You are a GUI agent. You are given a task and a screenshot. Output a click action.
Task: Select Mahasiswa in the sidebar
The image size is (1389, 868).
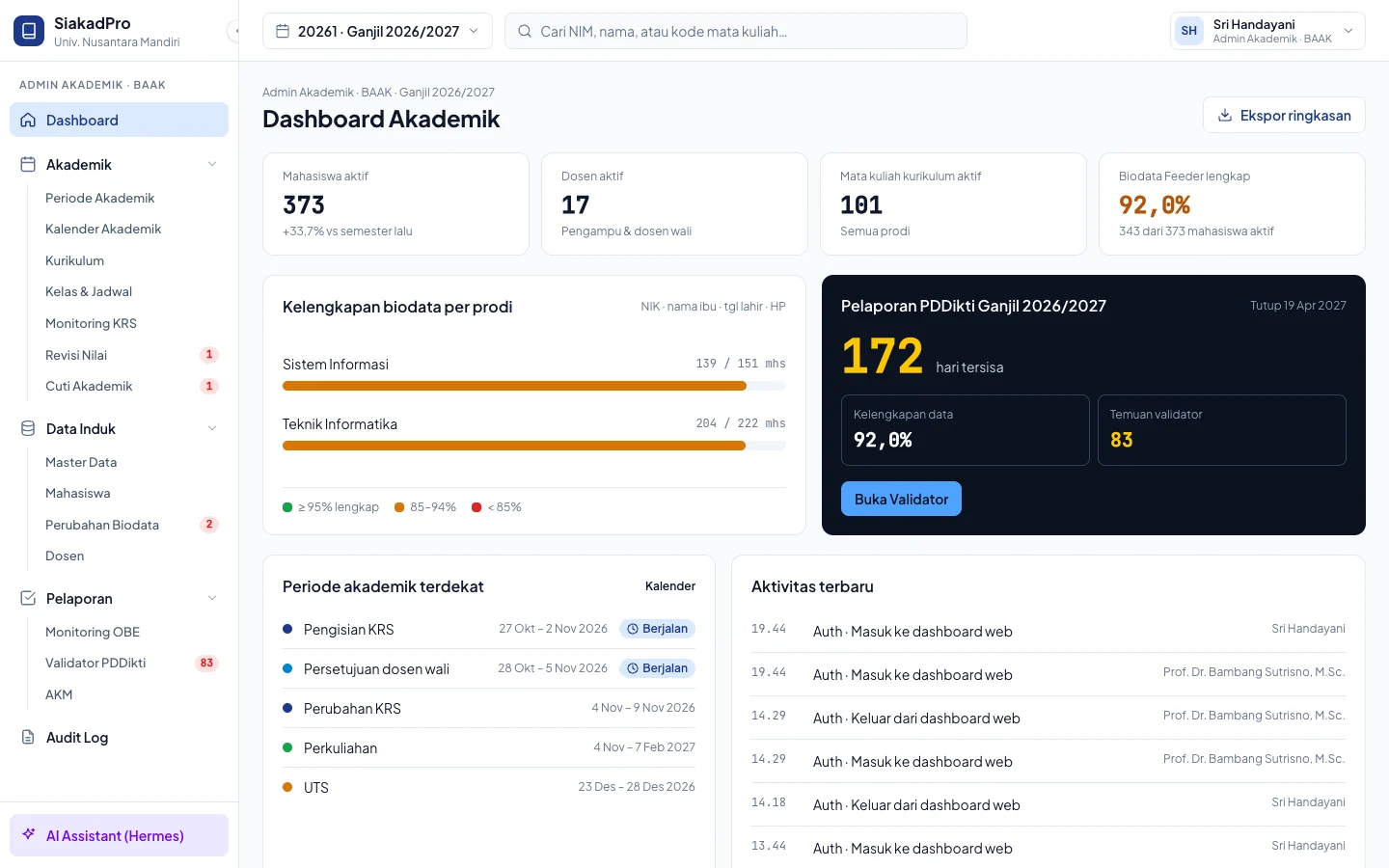(x=130, y=493)
